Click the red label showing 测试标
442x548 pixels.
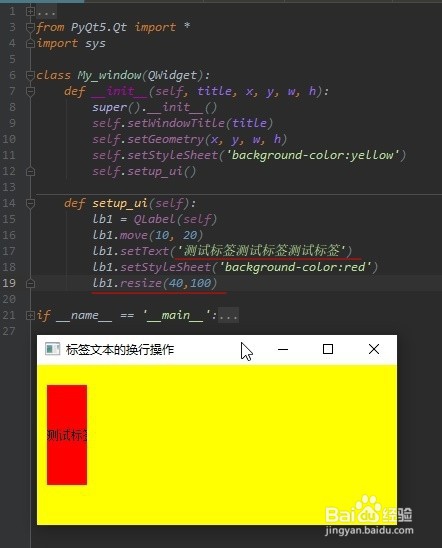click(67, 435)
